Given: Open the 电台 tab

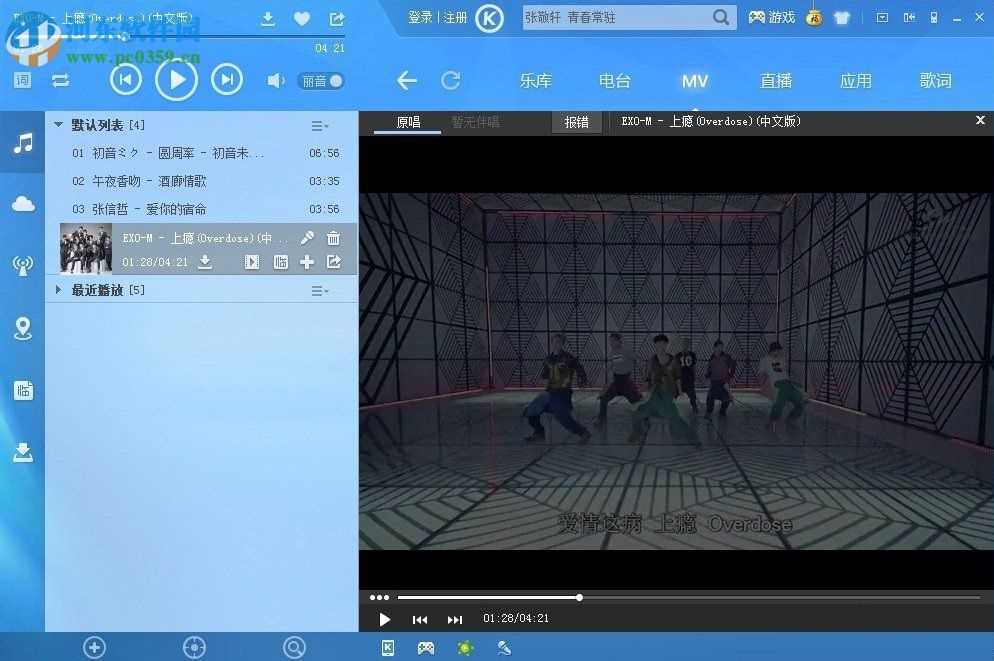Looking at the screenshot, I should pos(615,81).
